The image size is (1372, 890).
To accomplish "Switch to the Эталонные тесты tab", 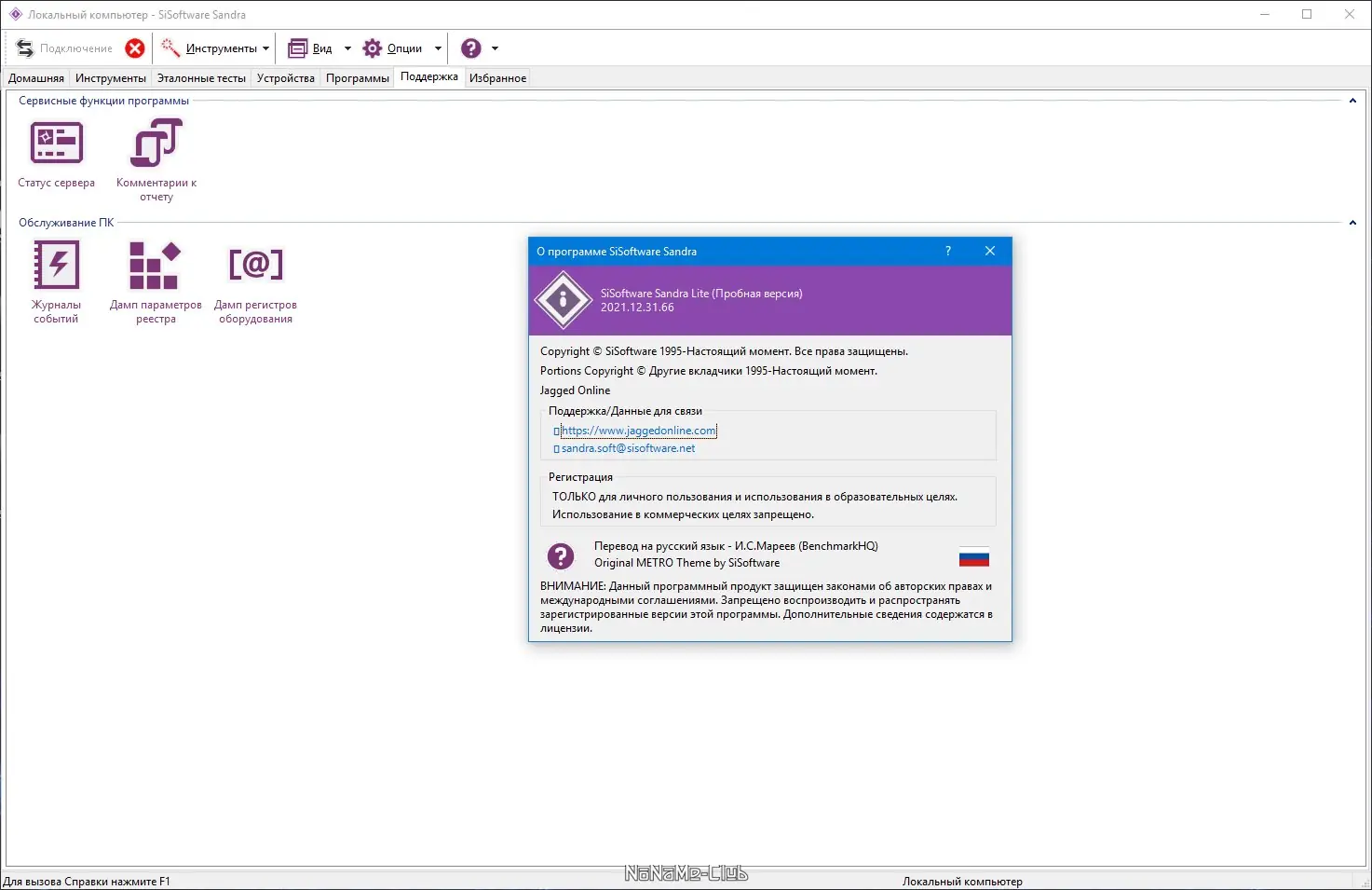I will pos(201,78).
